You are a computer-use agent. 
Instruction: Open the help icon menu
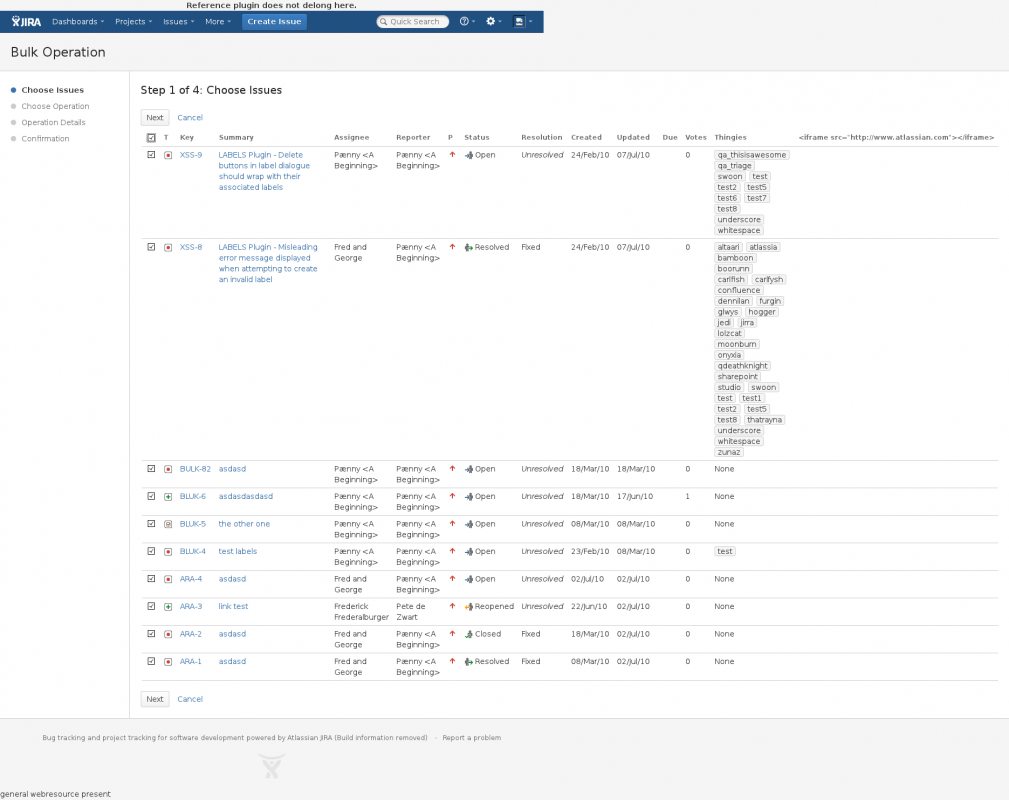click(467, 21)
